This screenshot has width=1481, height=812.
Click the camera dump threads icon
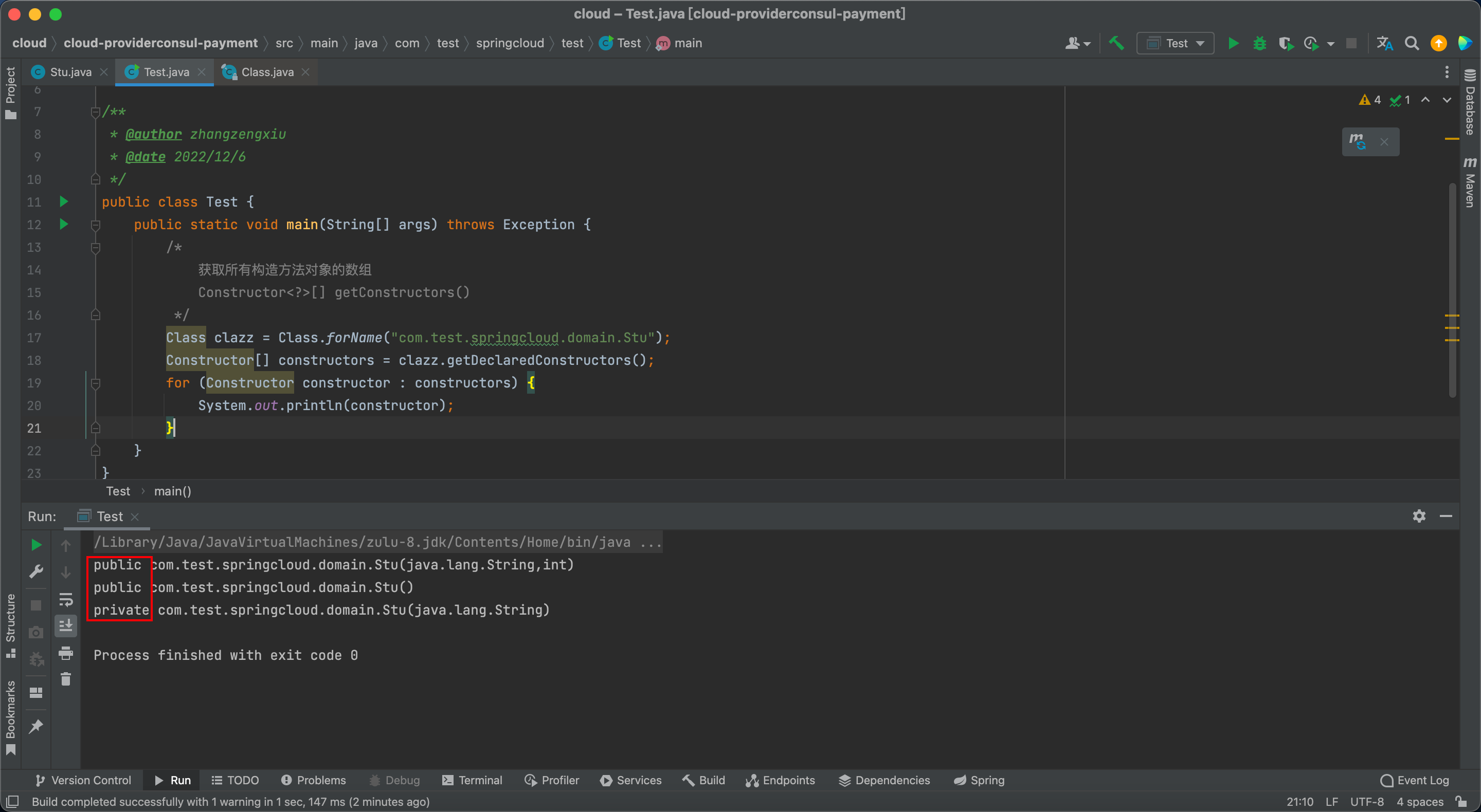click(x=35, y=632)
